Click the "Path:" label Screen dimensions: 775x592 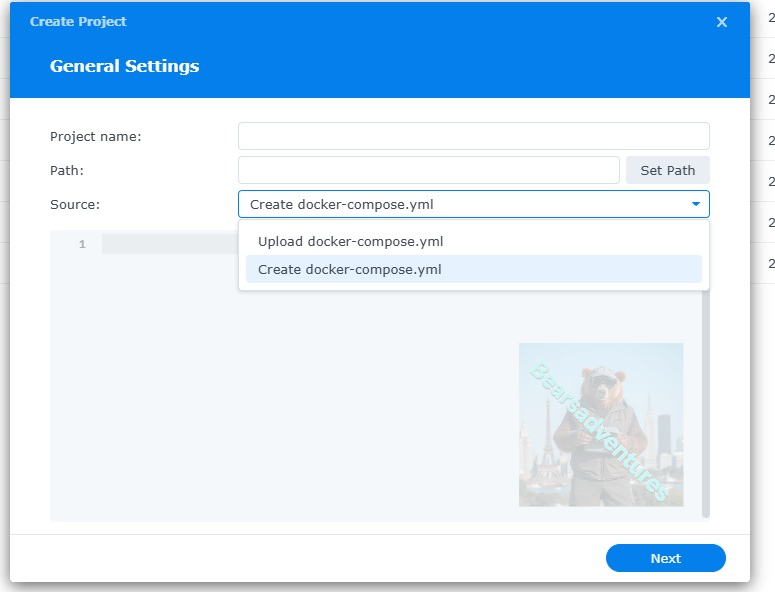coord(67,170)
